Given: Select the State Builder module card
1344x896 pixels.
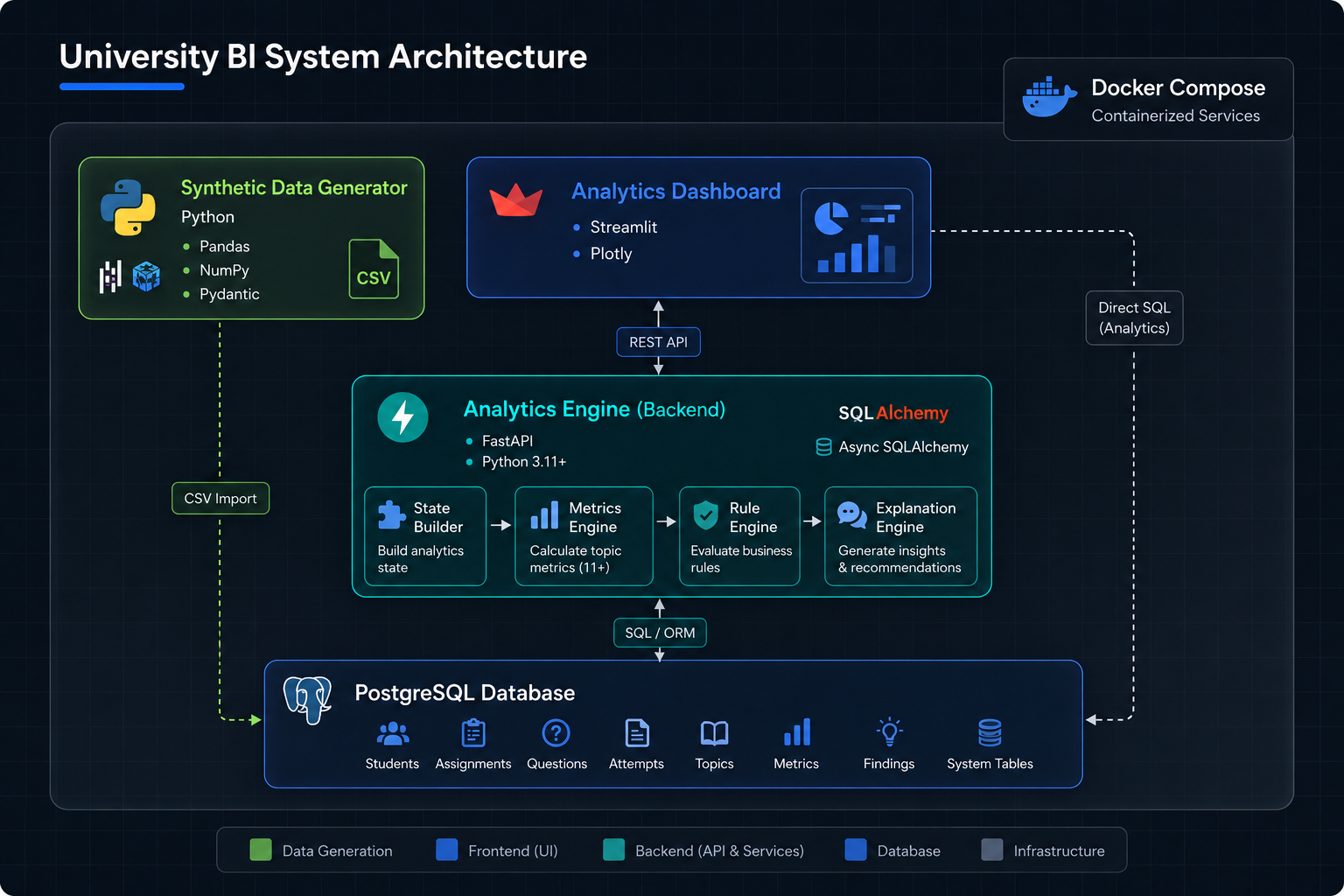Looking at the screenshot, I should coord(425,535).
